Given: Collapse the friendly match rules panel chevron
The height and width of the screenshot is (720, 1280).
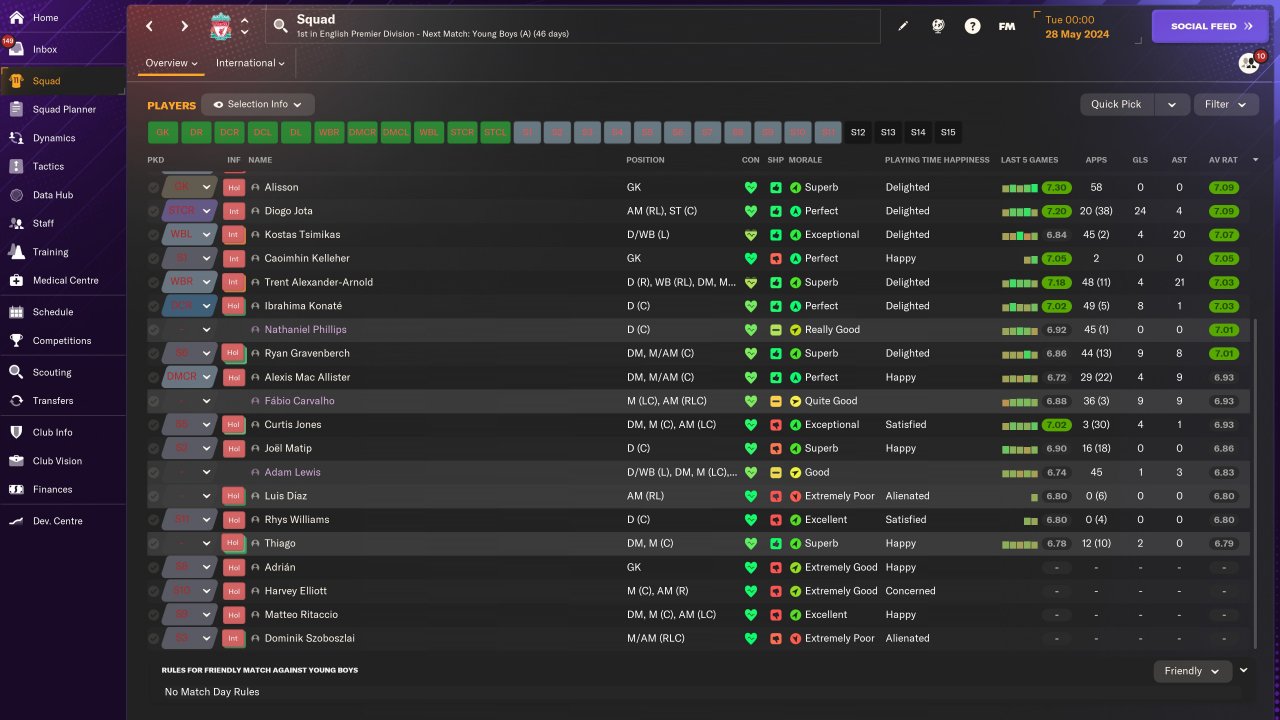Looking at the screenshot, I should pos(1244,670).
